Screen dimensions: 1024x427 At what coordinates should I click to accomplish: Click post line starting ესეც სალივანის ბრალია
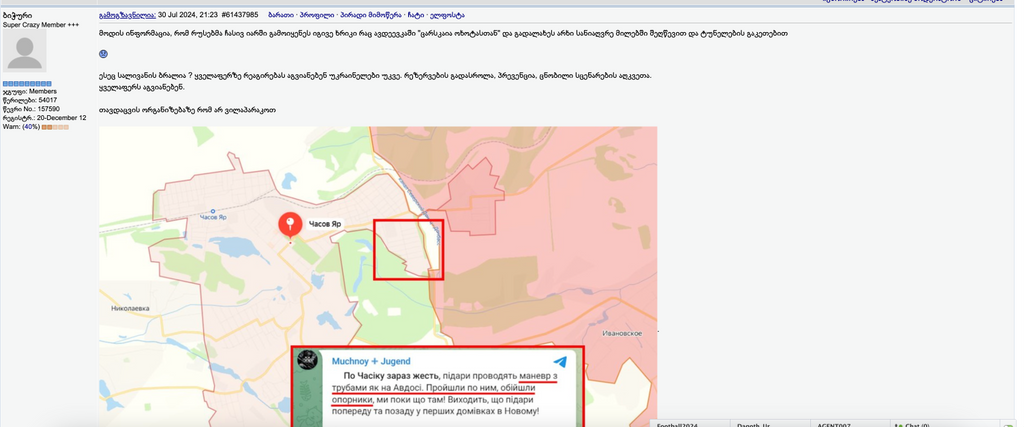point(375,76)
